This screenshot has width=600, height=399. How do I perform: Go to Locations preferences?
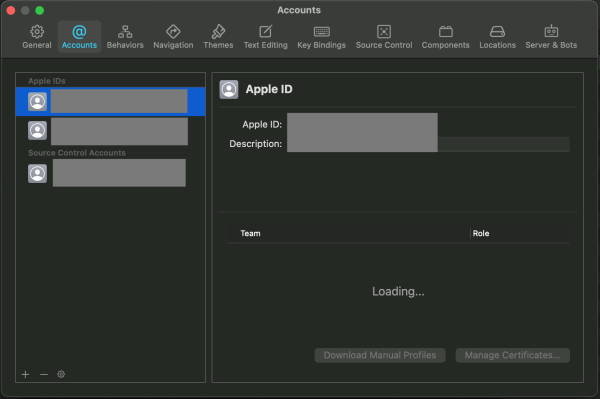pyautogui.click(x=497, y=37)
